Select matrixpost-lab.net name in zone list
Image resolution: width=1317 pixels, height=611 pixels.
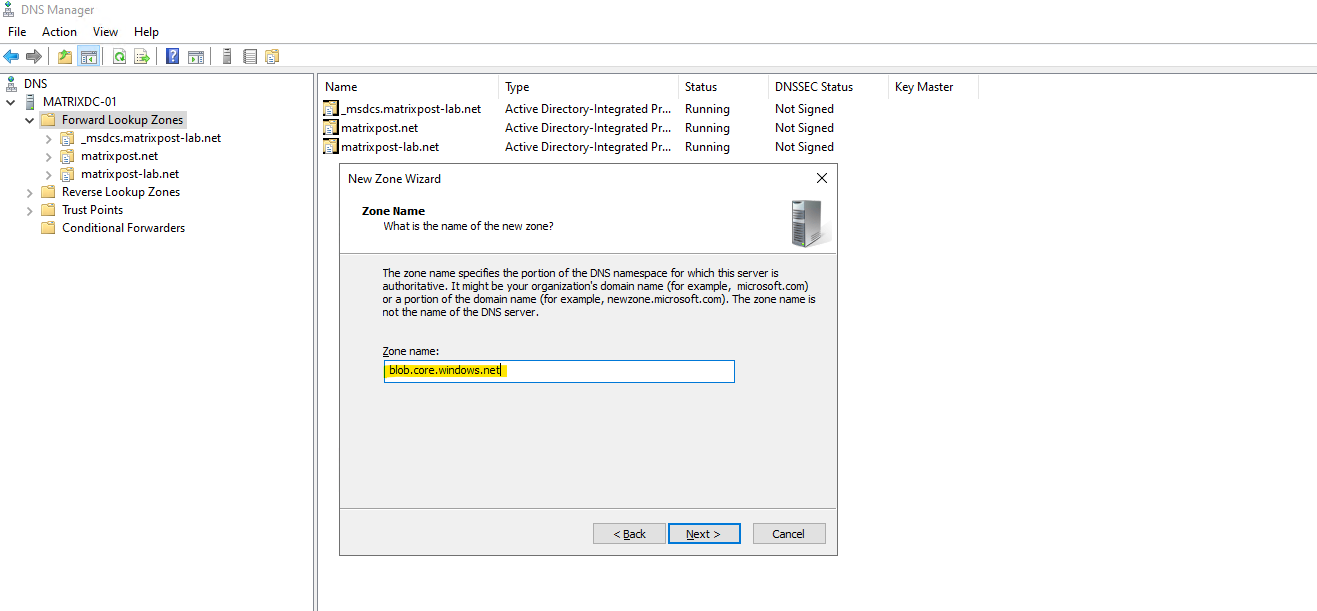[x=390, y=147]
